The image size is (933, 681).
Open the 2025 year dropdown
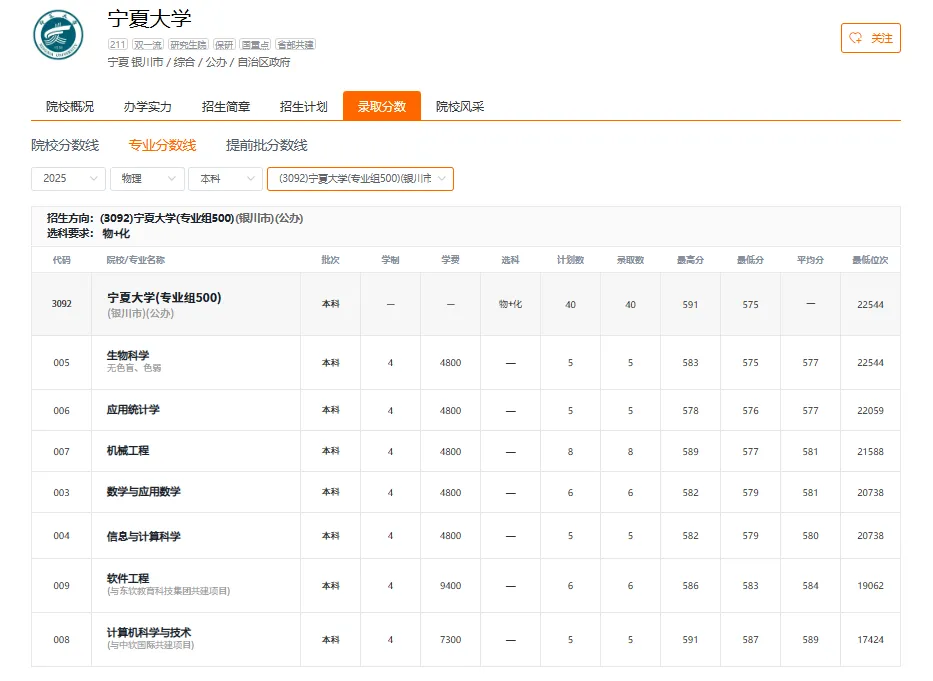coord(68,179)
